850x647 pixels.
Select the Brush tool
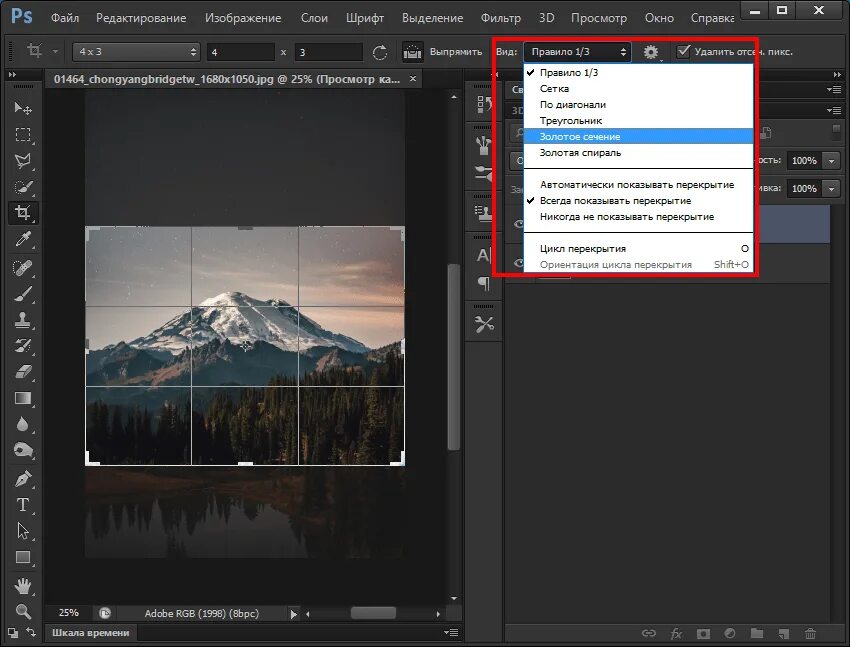[23, 294]
